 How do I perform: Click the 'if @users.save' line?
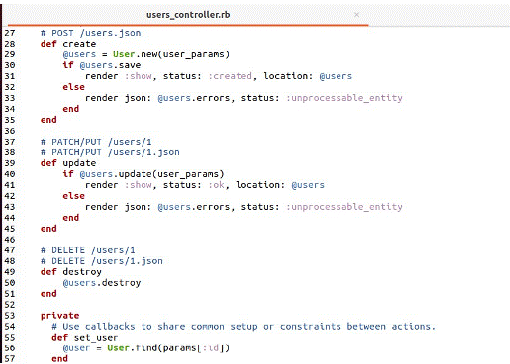[102, 65]
